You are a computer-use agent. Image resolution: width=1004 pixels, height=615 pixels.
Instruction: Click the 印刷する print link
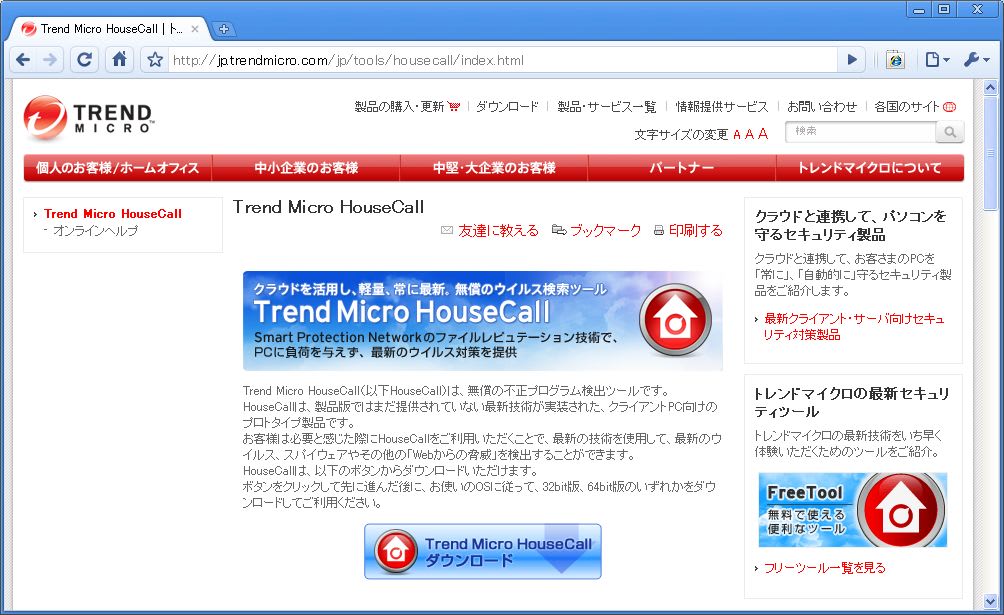coord(695,230)
